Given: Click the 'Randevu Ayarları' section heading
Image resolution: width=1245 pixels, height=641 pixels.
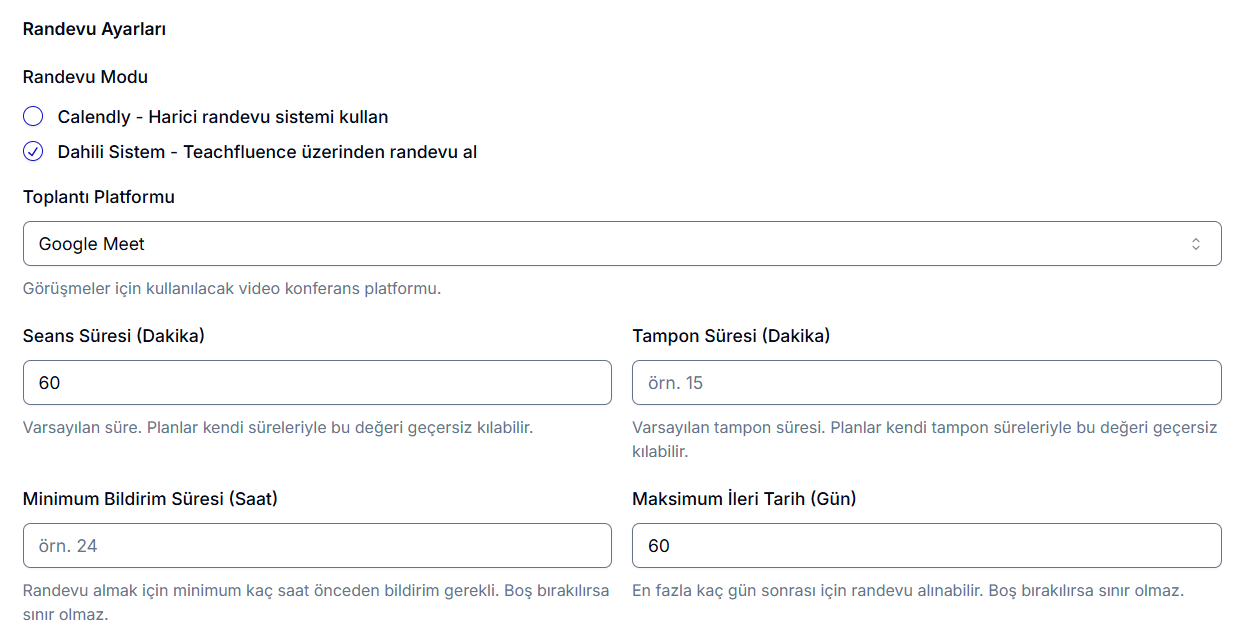Looking at the screenshot, I should pyautogui.click(x=94, y=29).
